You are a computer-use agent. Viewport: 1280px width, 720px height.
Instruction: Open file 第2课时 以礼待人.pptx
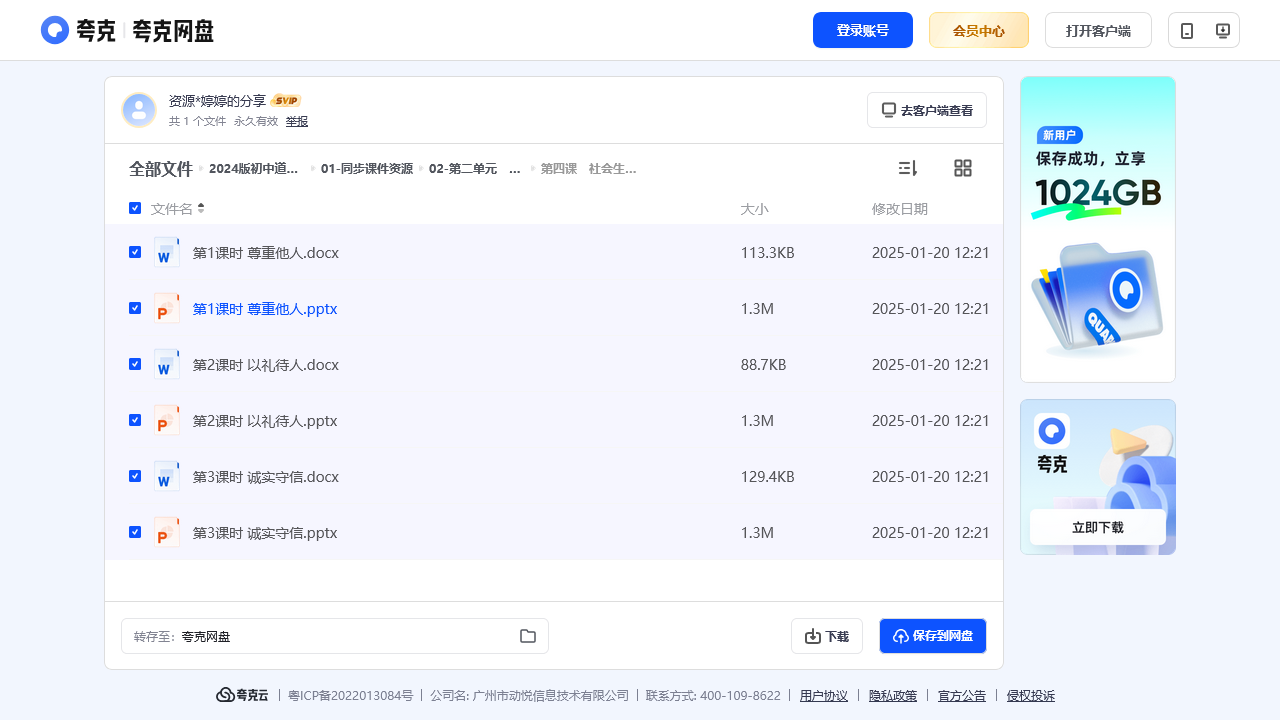pos(265,421)
